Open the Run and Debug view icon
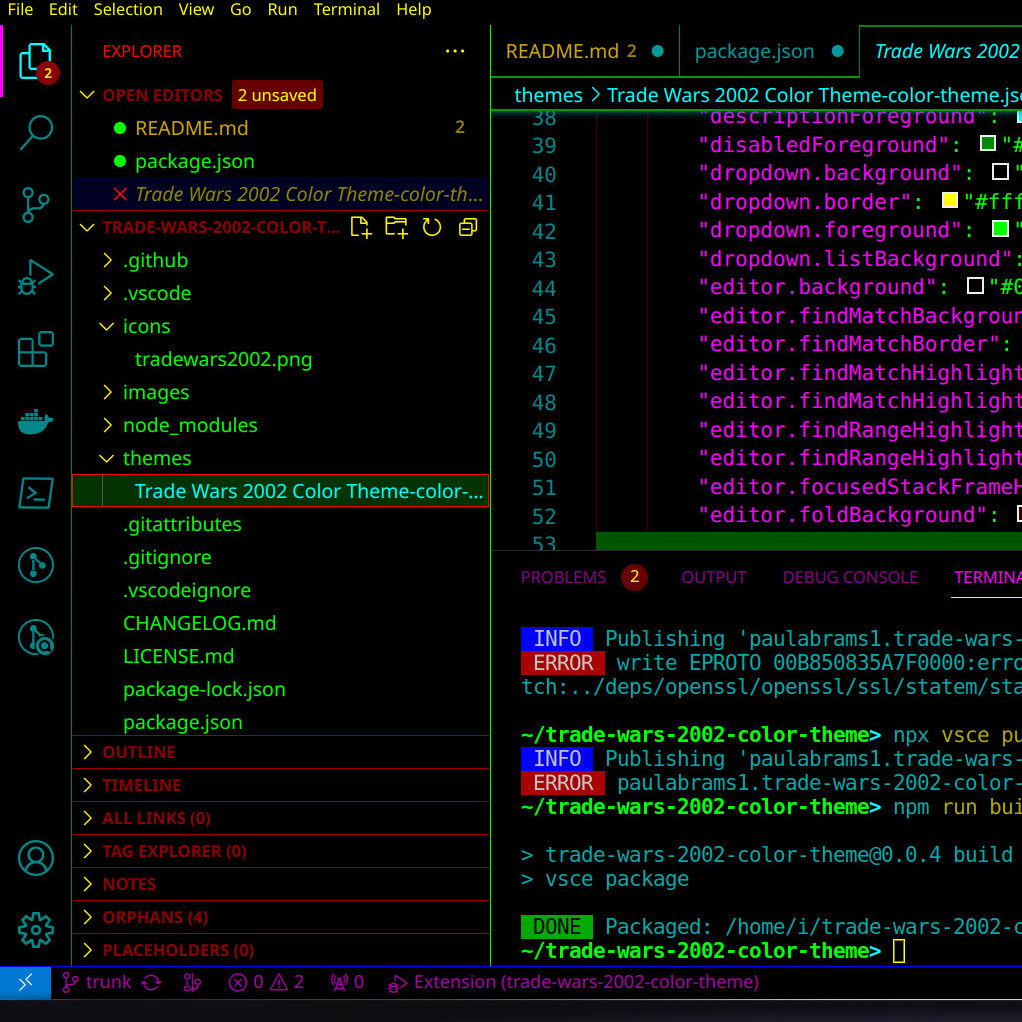1022x1022 pixels. click(x=35, y=277)
